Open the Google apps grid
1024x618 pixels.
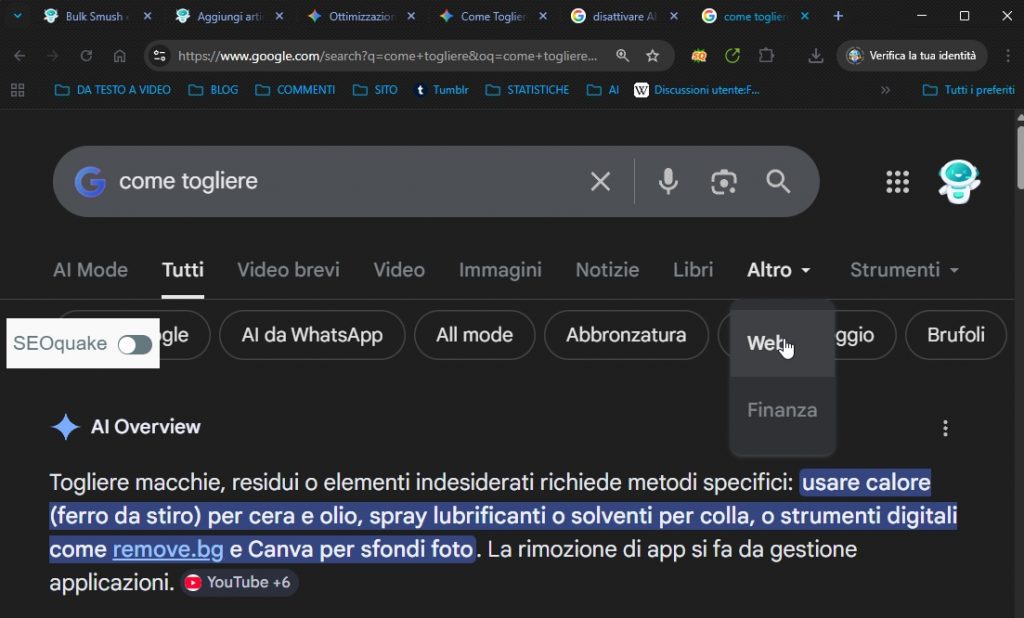coord(897,182)
